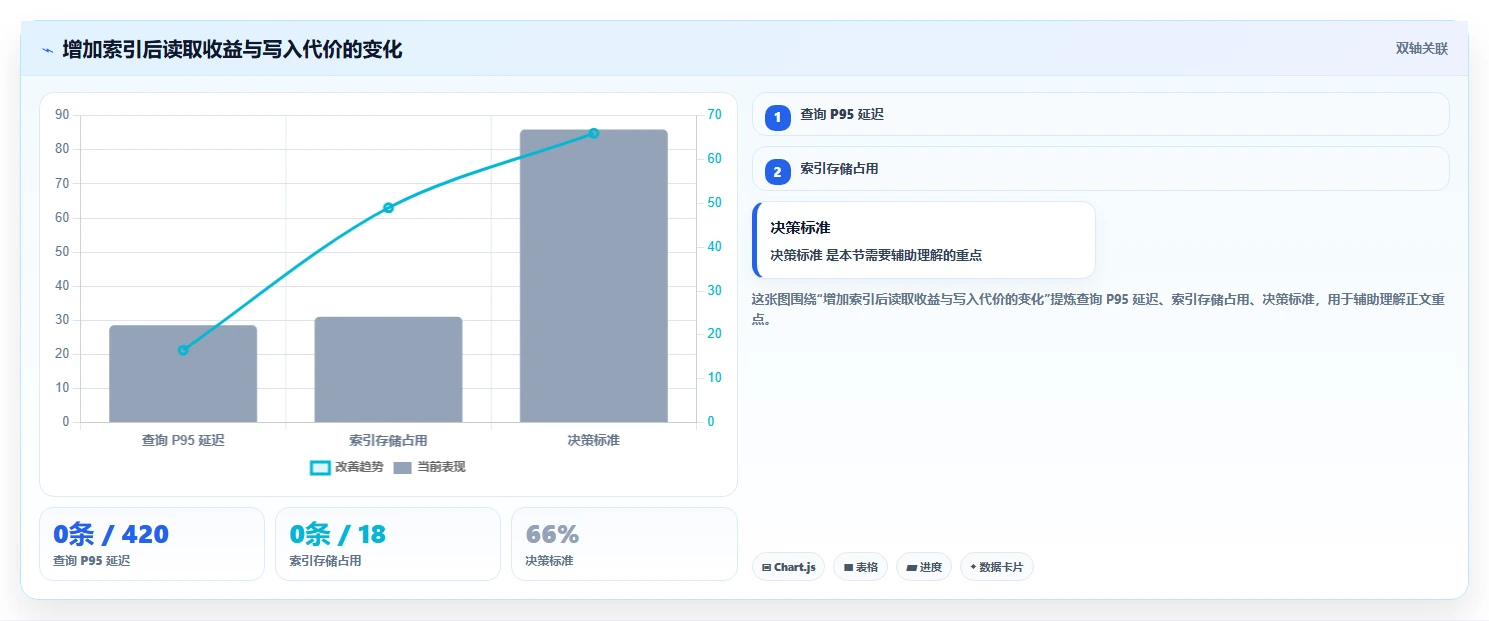Click the right axis value 70

(x=714, y=115)
